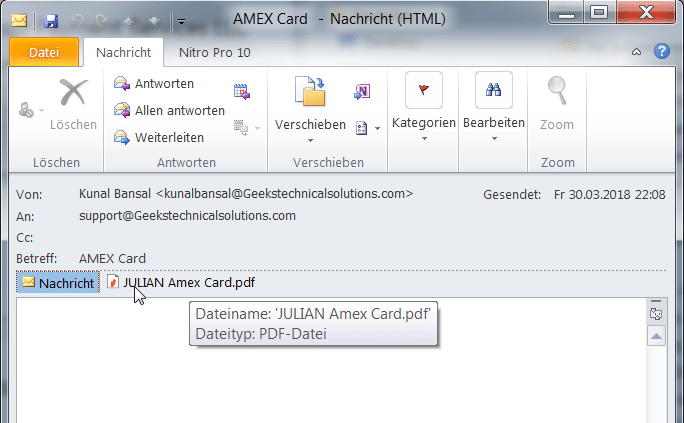Click subject text AMEX Card

(112, 259)
